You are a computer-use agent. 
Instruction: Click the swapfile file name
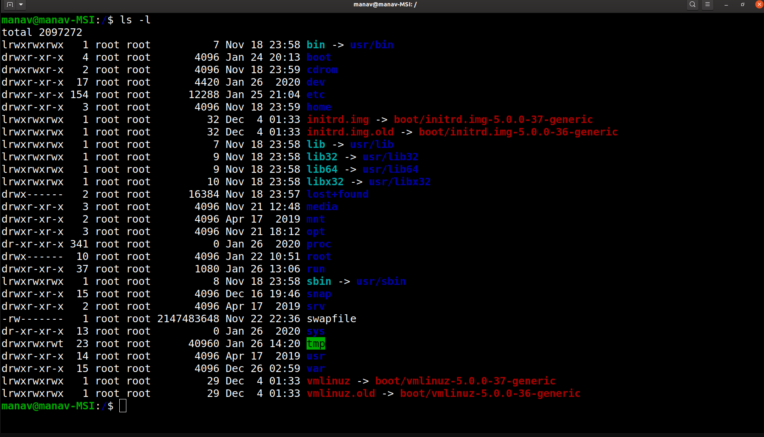(331, 319)
